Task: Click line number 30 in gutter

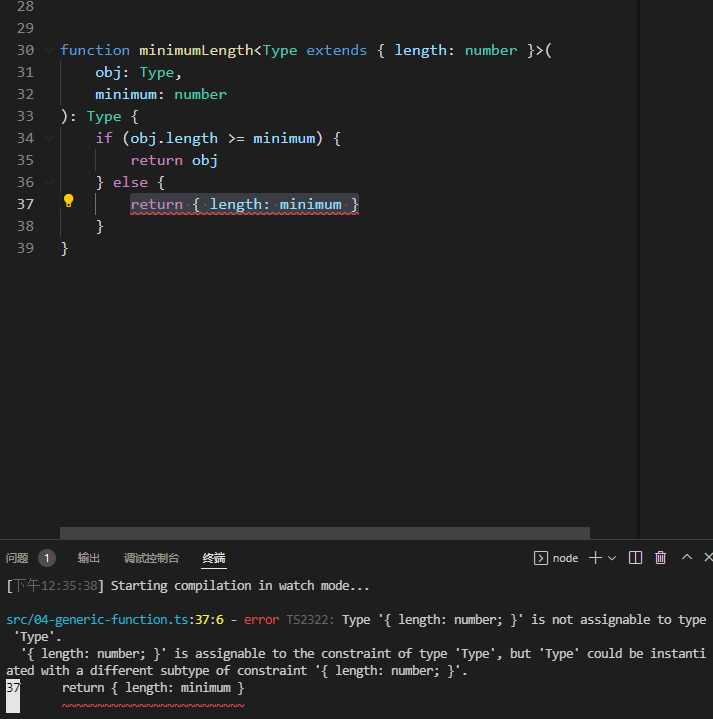Action: pyautogui.click(x=25, y=50)
